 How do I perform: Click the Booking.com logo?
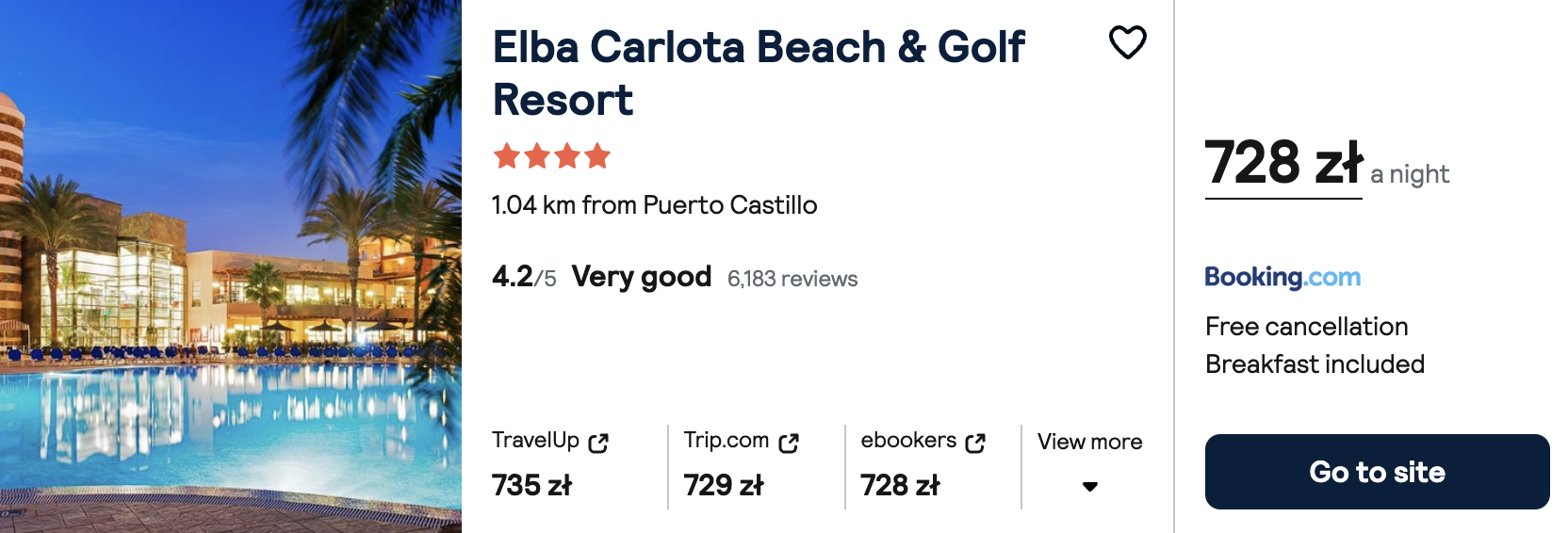click(1282, 277)
